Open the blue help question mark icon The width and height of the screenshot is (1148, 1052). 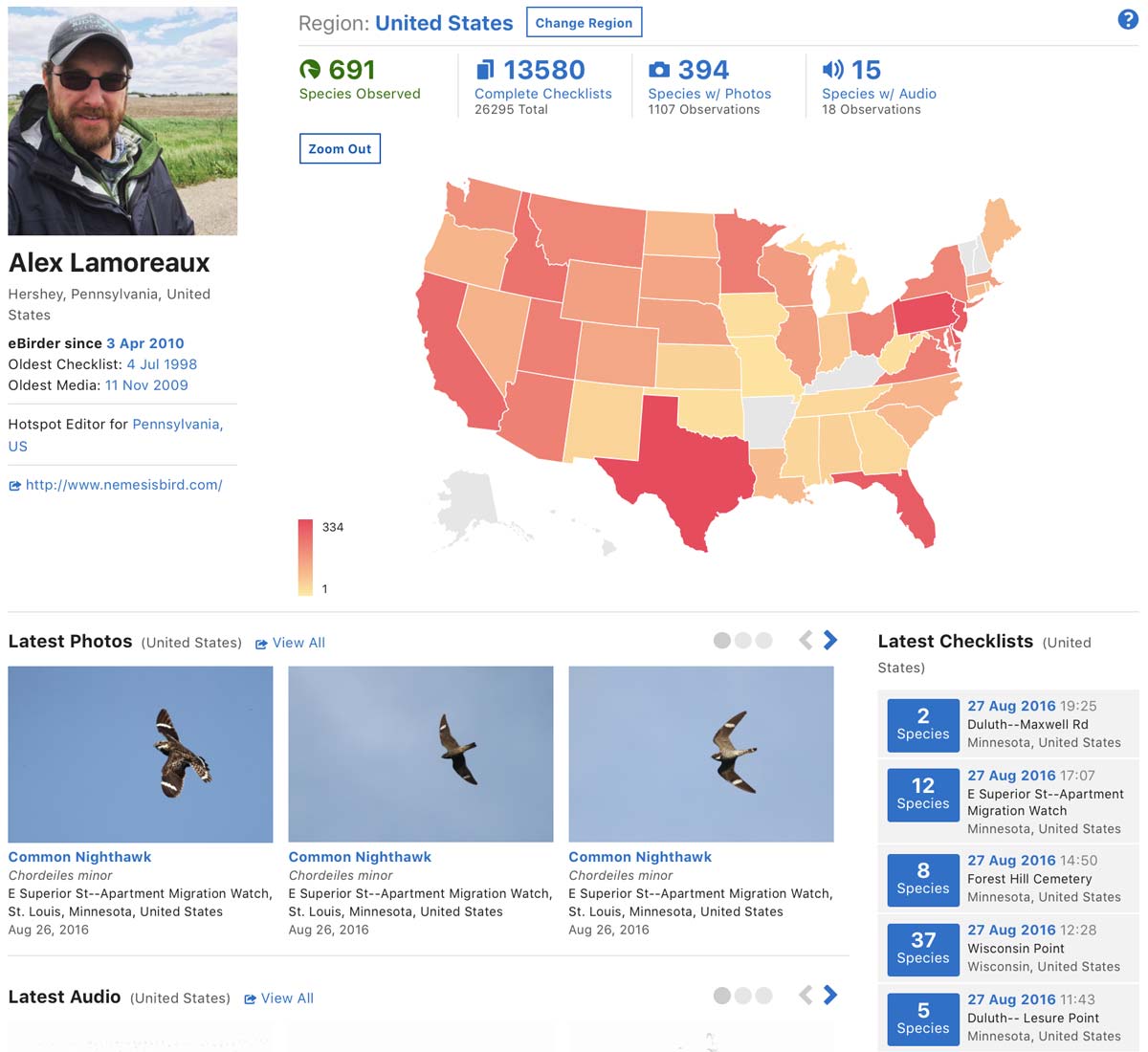click(1128, 19)
